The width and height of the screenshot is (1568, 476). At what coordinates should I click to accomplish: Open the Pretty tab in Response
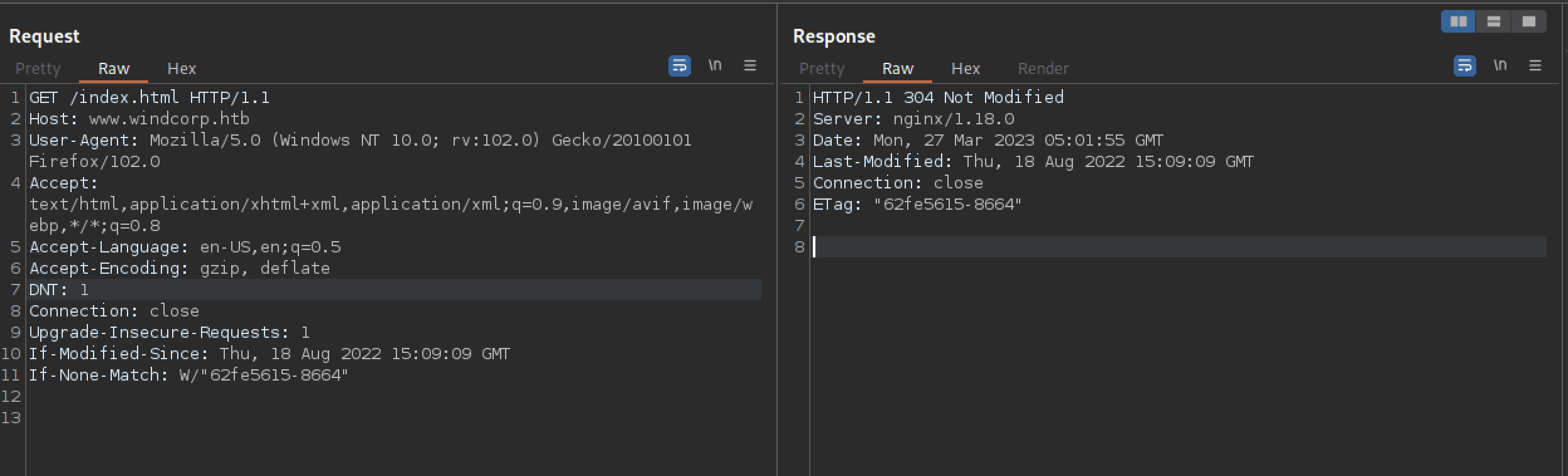click(822, 68)
